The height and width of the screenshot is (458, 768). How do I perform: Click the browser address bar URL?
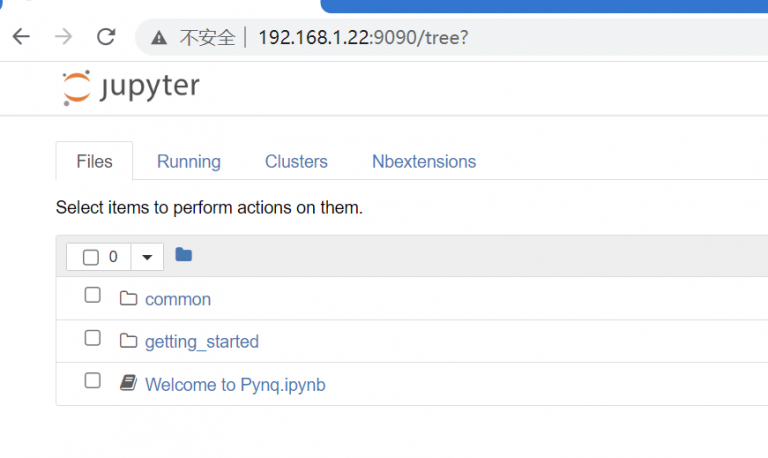pos(363,38)
